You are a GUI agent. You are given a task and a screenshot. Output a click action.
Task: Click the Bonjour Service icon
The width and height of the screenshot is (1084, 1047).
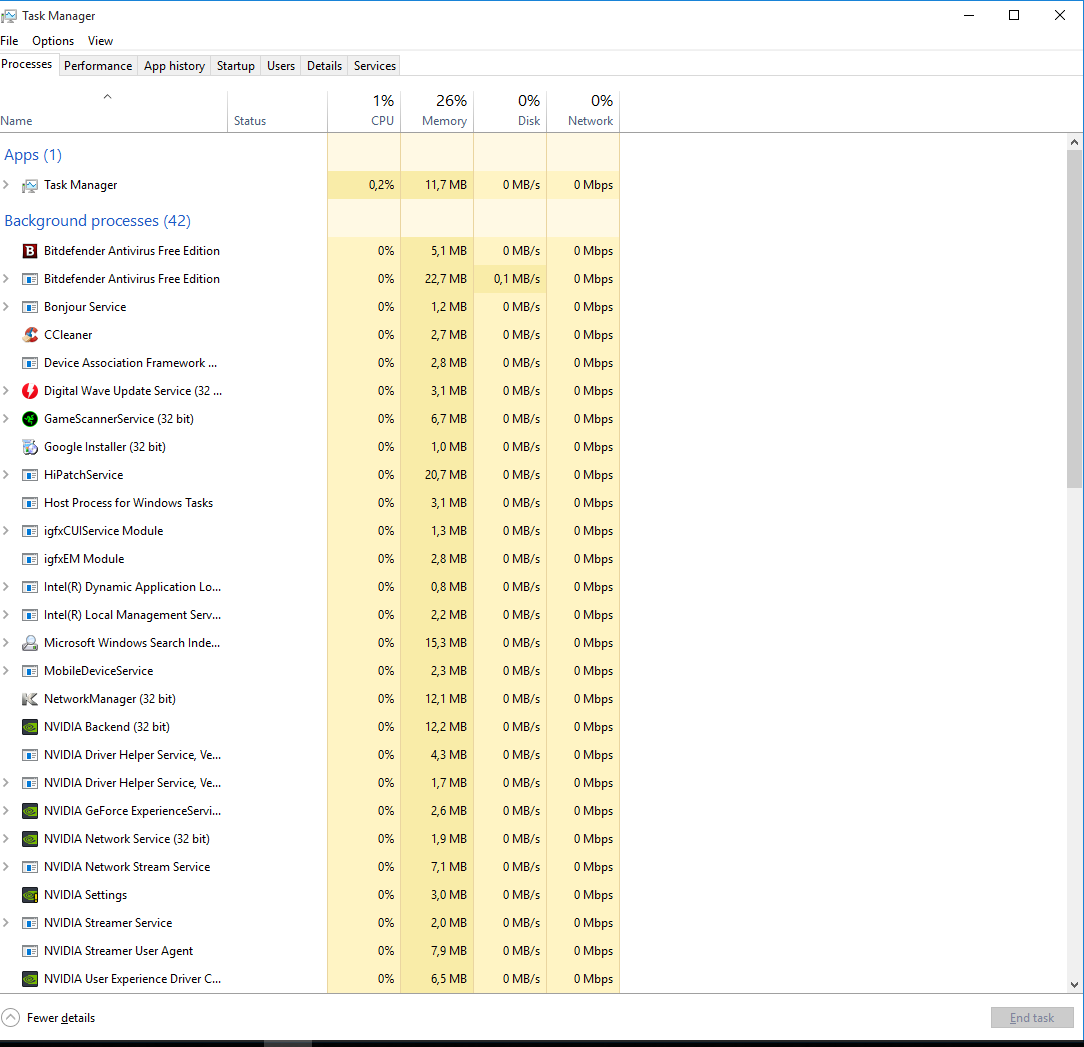[x=30, y=307]
